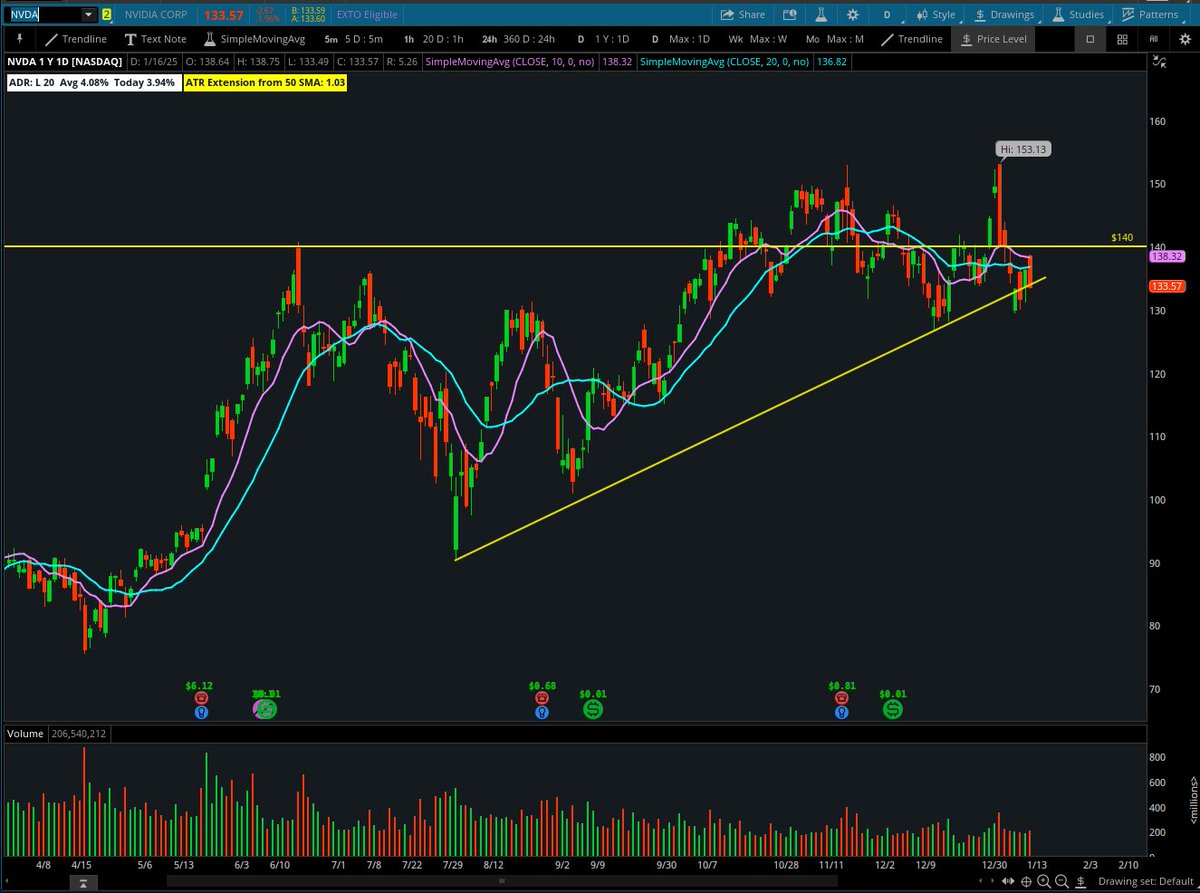Switch to Max : 1D timeframe
The height and width of the screenshot is (893, 1200).
click(x=682, y=40)
